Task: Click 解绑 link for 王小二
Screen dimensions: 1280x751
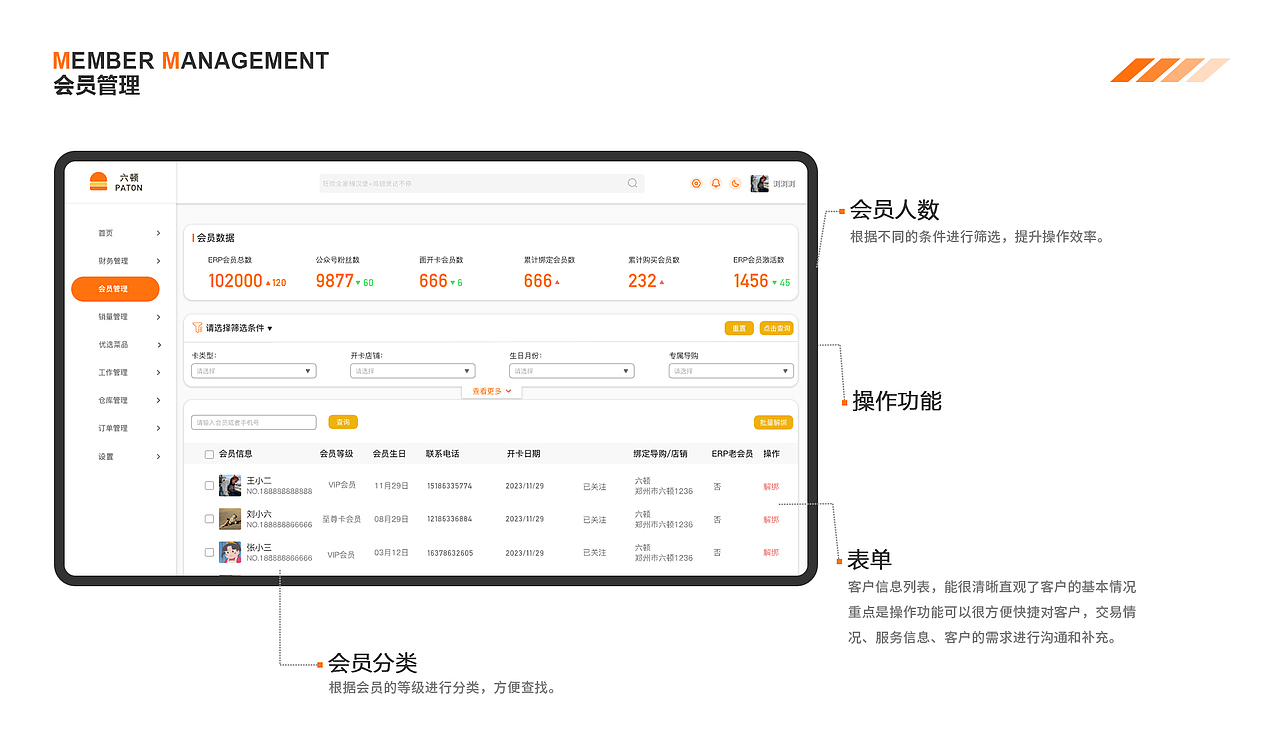Action: (771, 486)
